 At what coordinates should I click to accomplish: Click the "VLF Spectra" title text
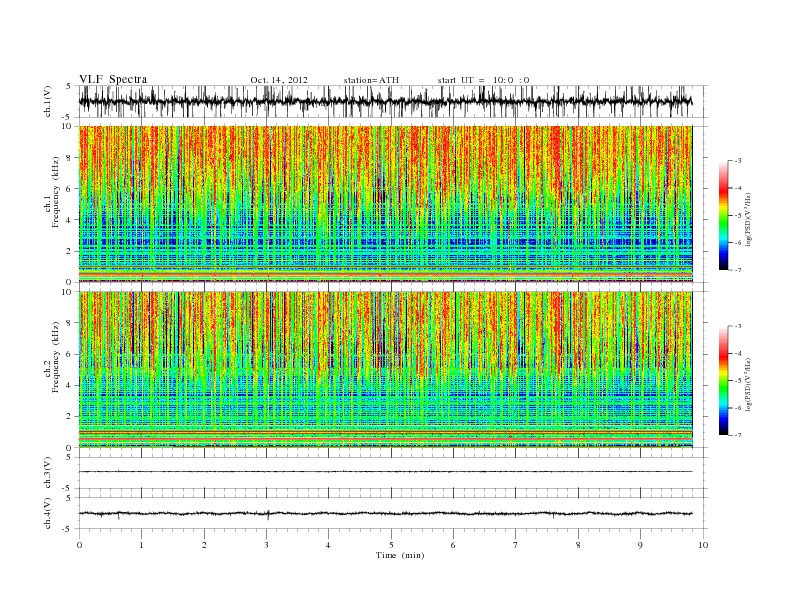click(113, 79)
